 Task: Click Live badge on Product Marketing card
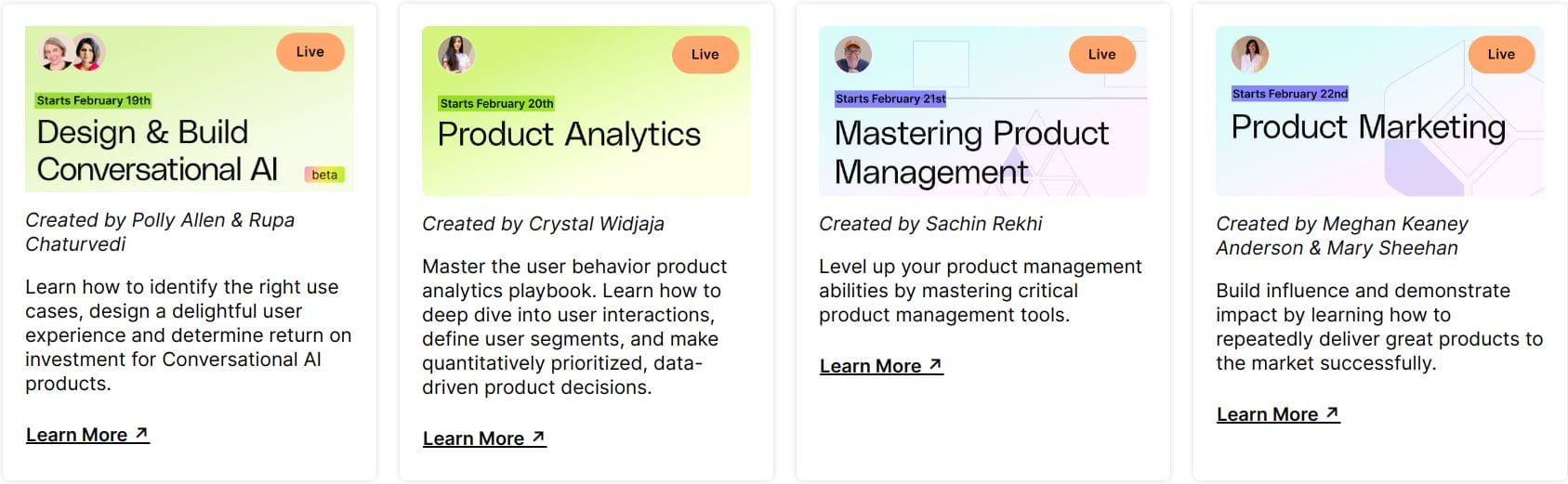(1501, 55)
